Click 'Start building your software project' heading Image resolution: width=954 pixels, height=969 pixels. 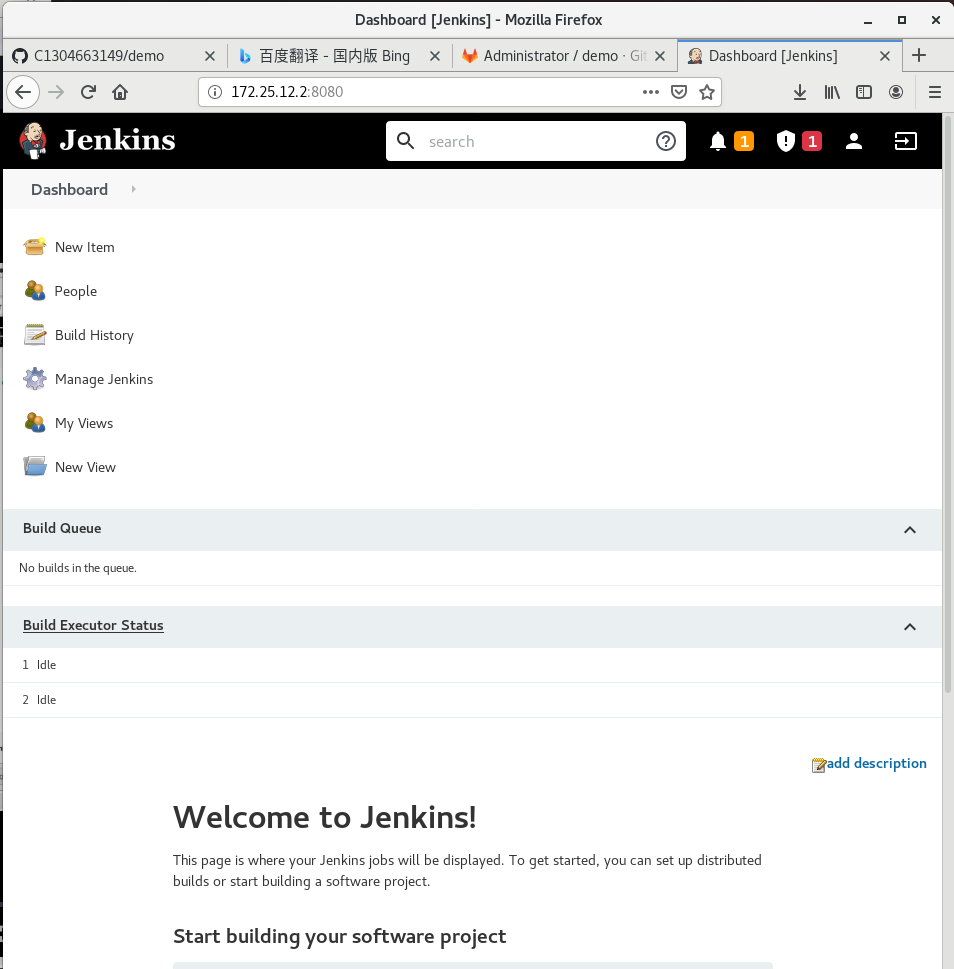339,936
